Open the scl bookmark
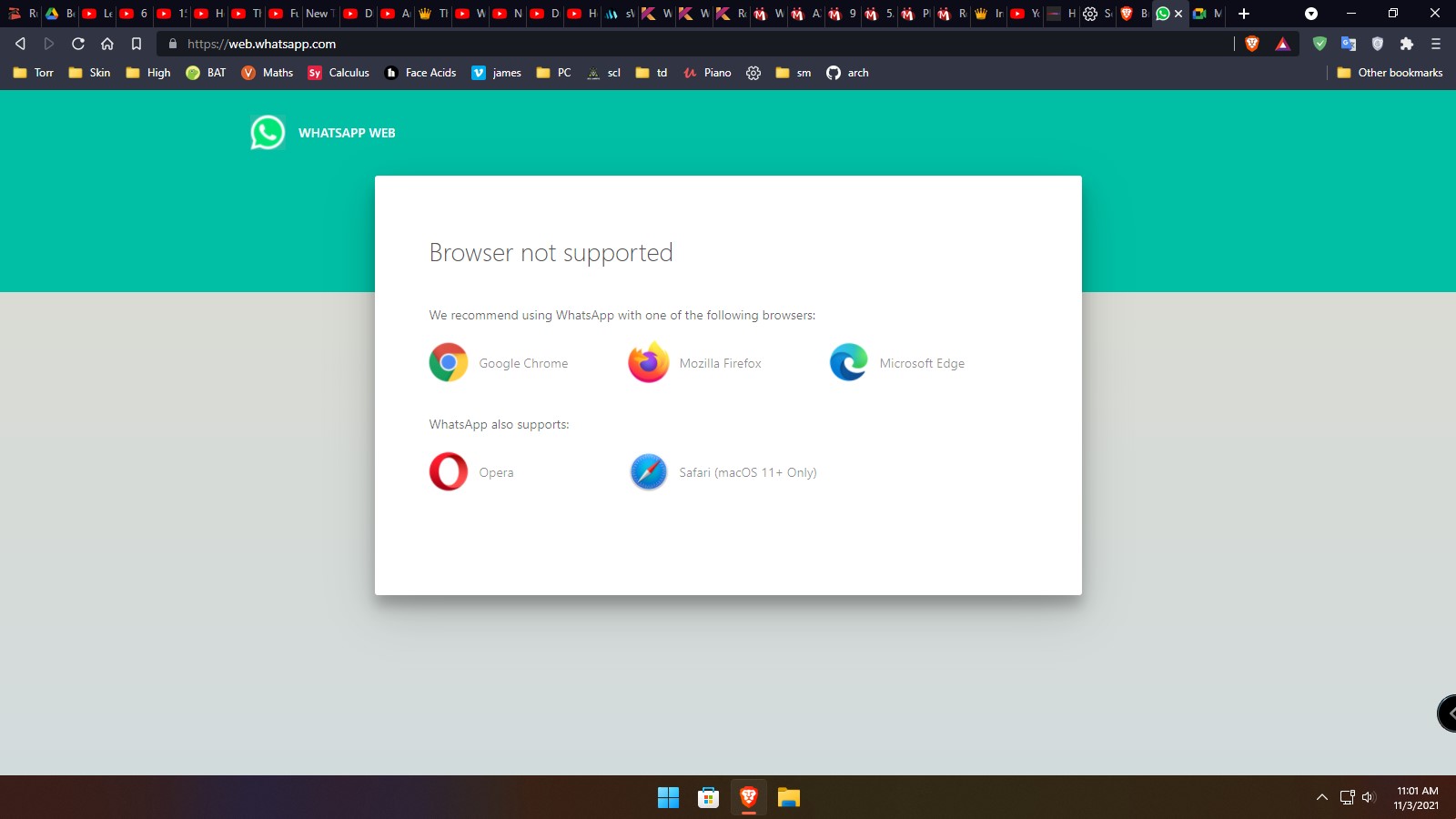 (x=604, y=73)
